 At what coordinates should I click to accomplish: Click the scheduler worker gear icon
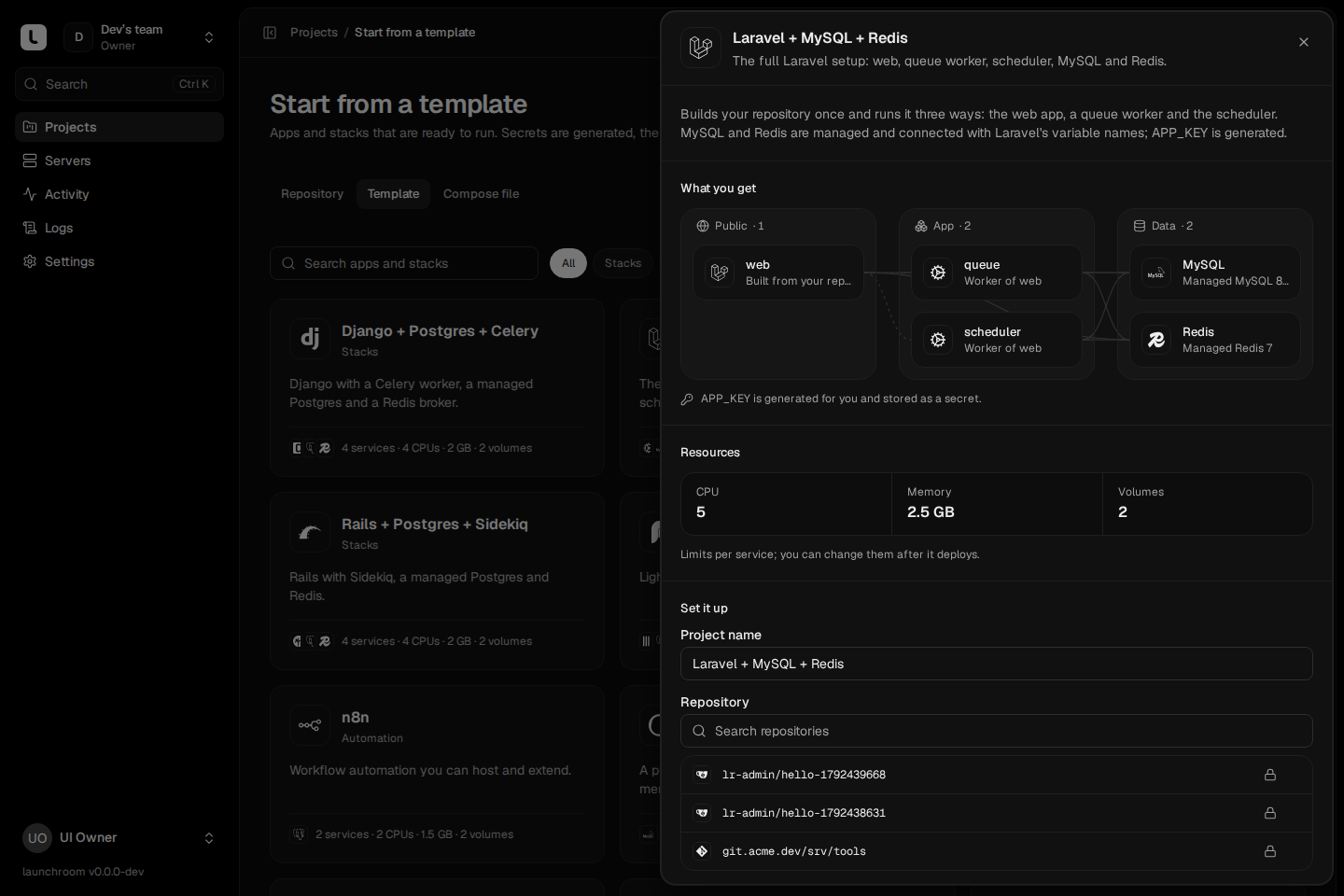pos(938,340)
